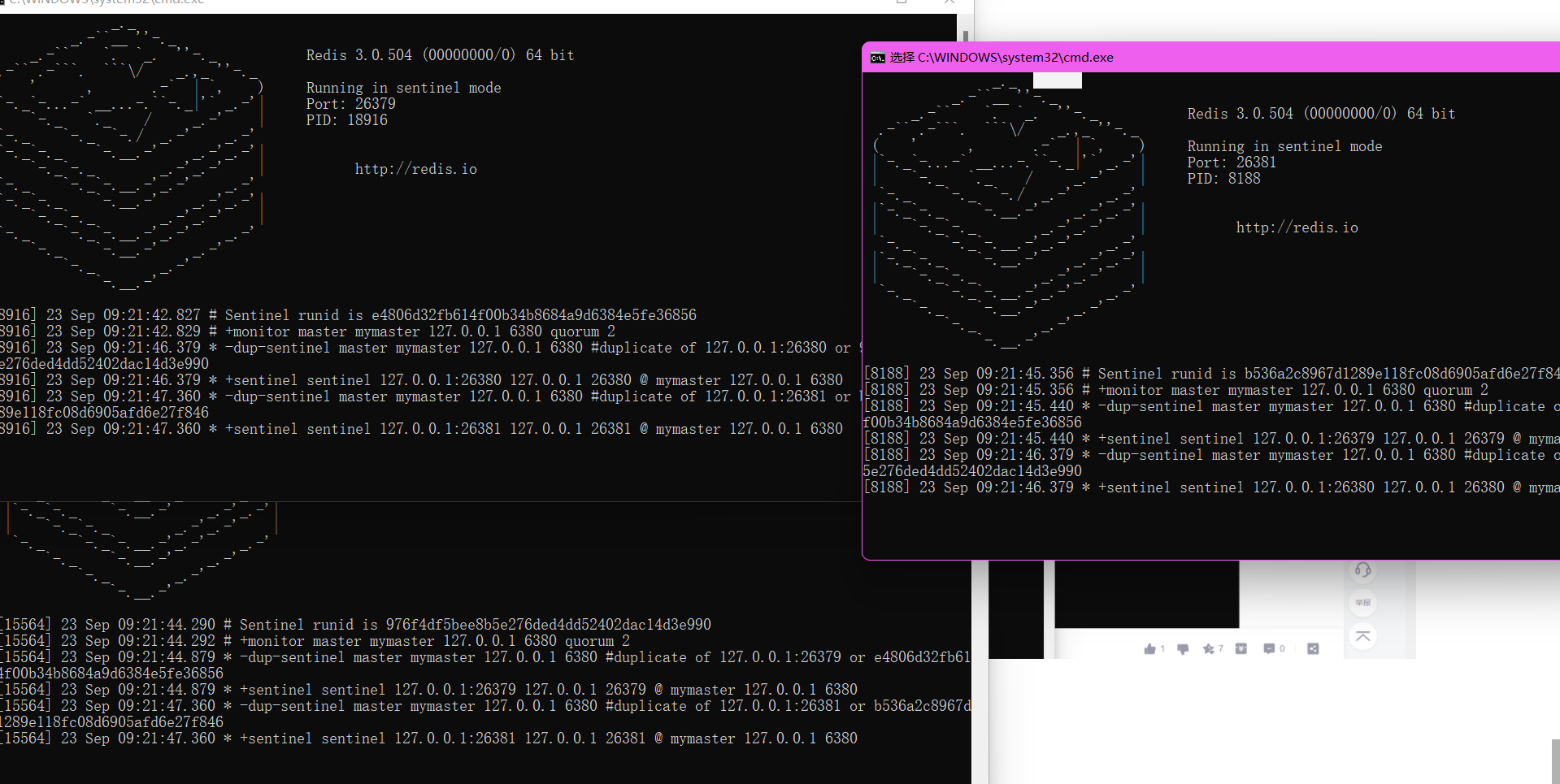Click 'Redis 3.0.504' header in pink window

[x=1321, y=114]
